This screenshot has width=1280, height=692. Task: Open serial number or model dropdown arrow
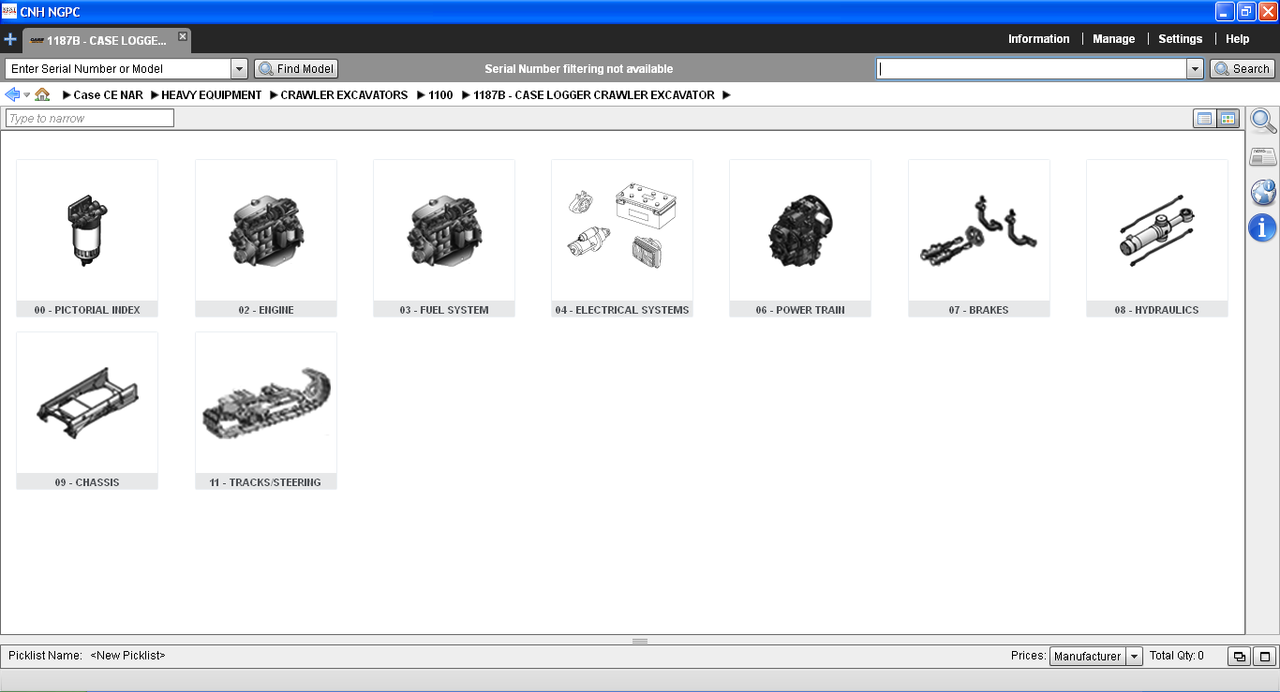pos(239,69)
